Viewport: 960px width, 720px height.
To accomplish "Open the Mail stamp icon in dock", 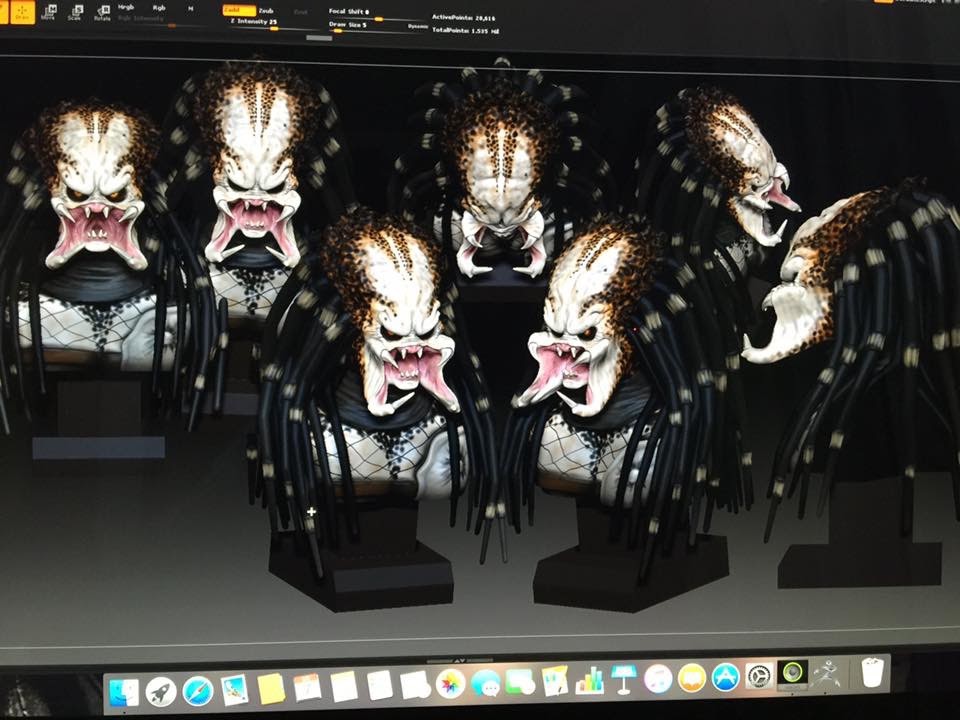I will click(x=234, y=690).
